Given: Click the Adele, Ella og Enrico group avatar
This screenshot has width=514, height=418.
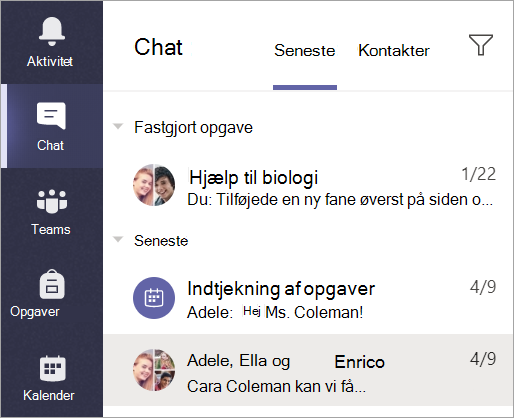Looking at the screenshot, I should click(x=154, y=370).
